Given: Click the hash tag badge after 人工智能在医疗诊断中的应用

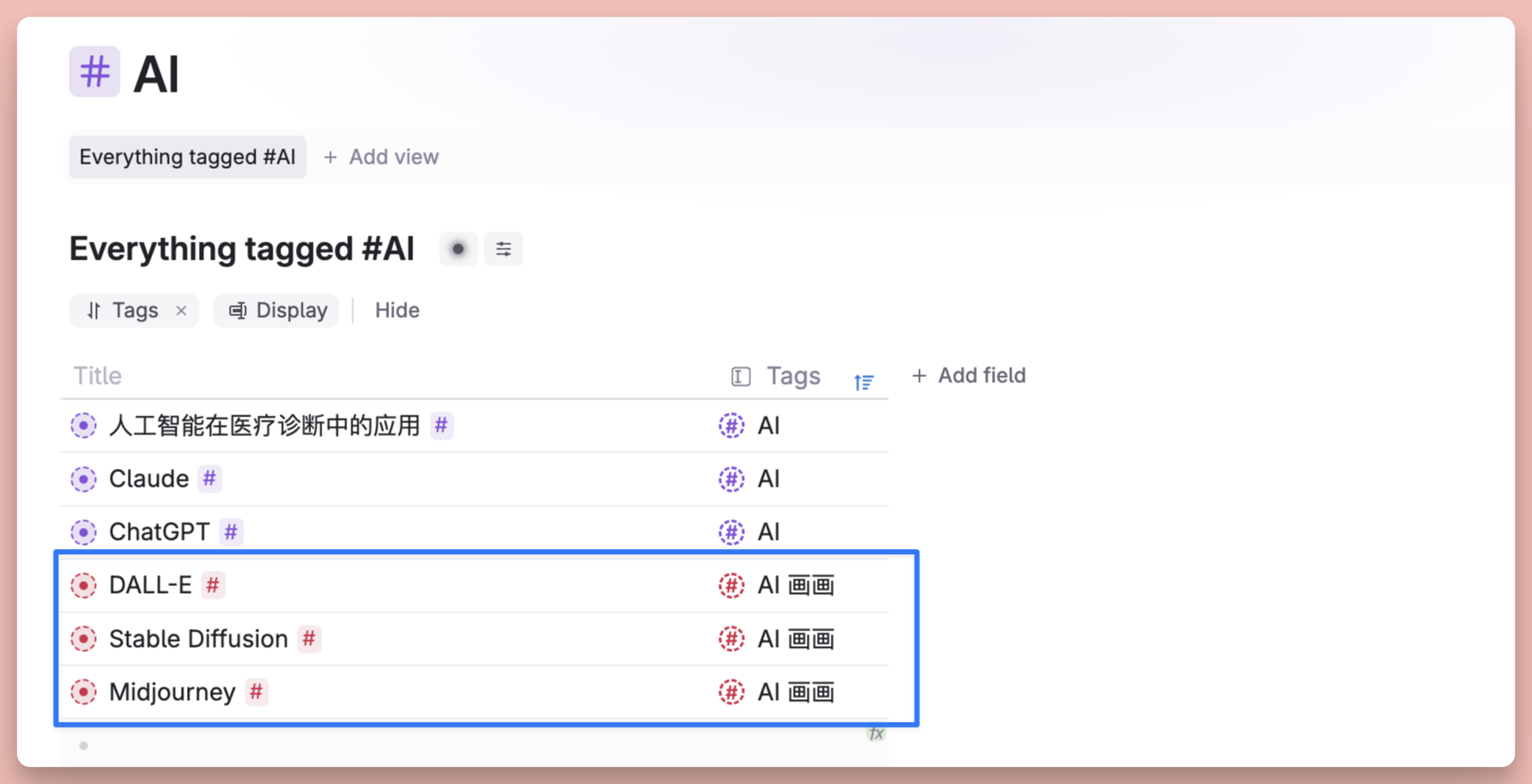Looking at the screenshot, I should point(442,425).
